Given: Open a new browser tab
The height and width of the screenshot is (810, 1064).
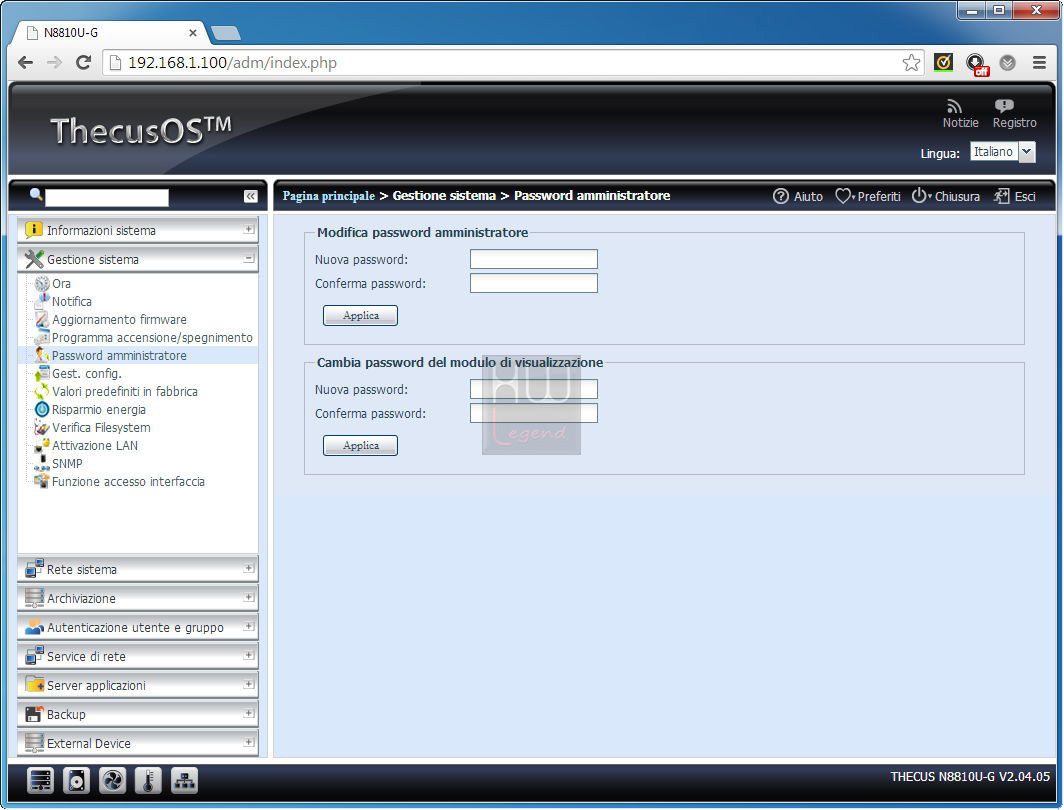Looking at the screenshot, I should click(226, 33).
